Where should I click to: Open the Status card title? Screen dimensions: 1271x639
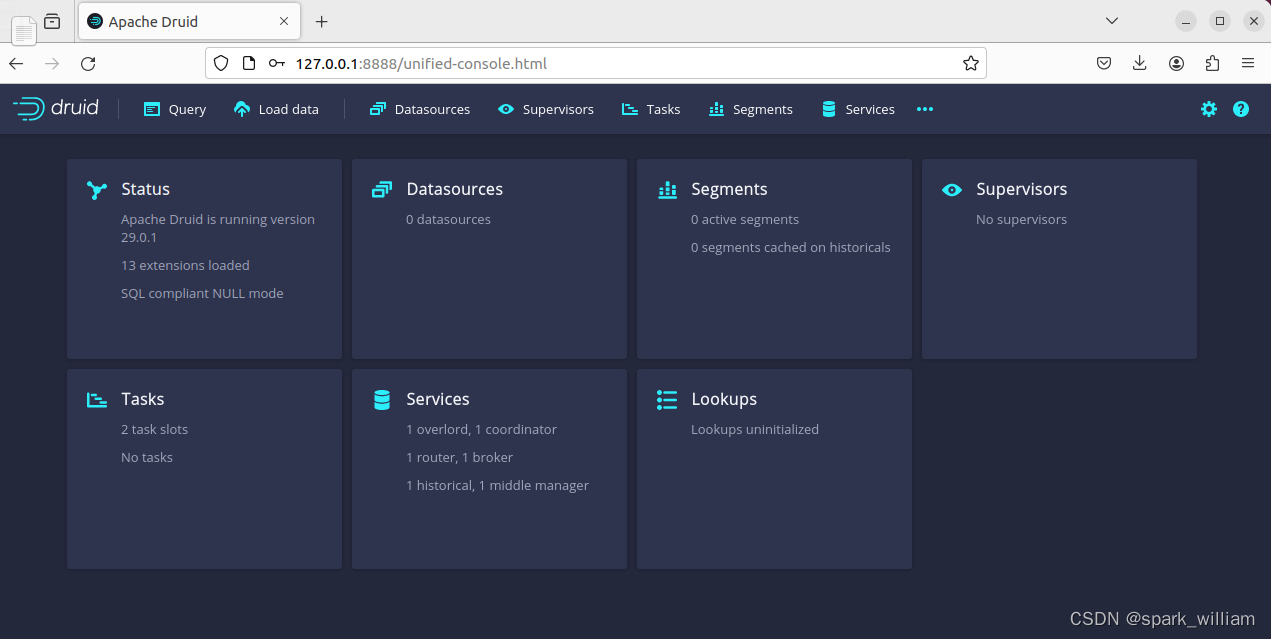tap(146, 189)
